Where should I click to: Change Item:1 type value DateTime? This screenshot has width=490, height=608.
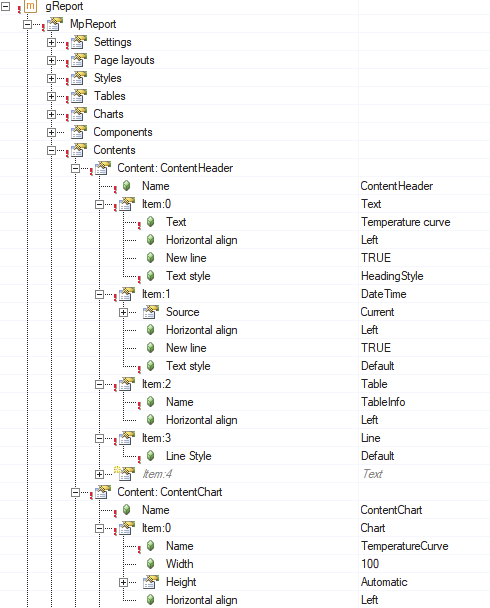(x=383, y=294)
